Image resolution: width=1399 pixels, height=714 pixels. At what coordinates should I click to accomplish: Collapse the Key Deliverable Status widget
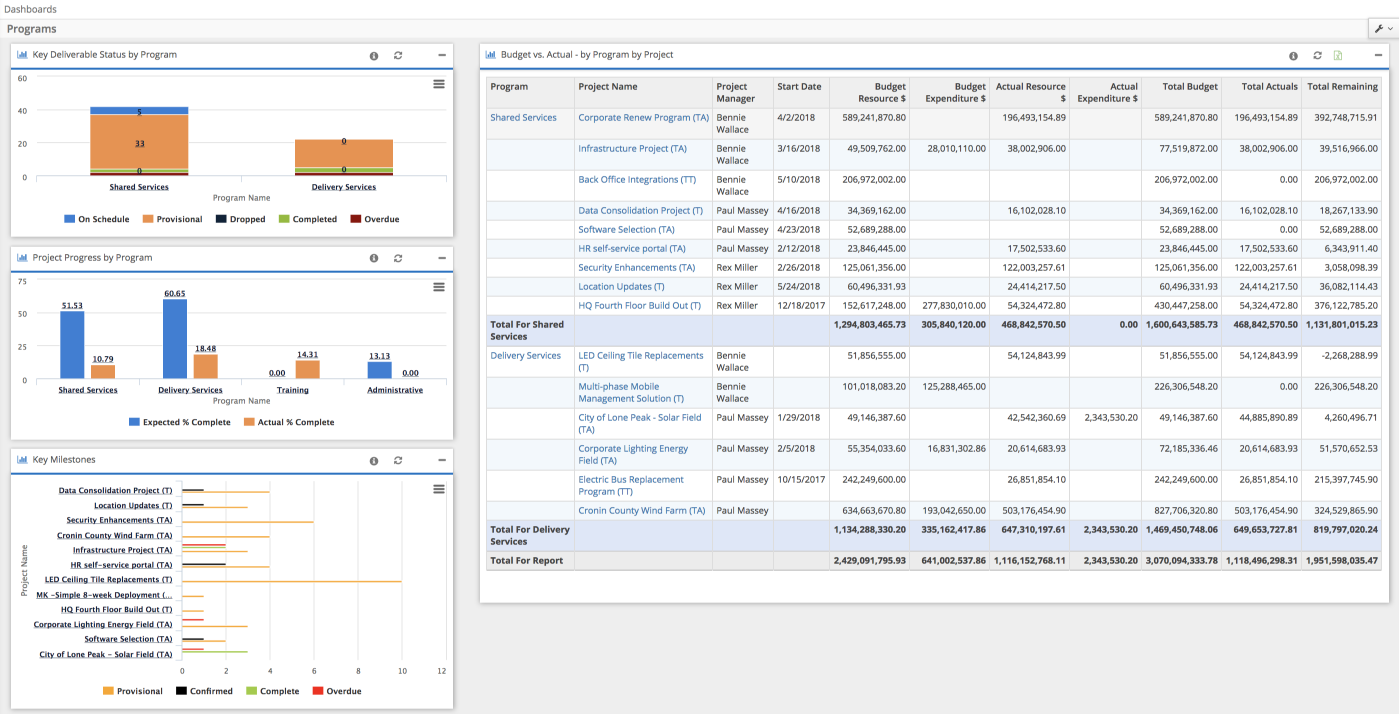(442, 56)
